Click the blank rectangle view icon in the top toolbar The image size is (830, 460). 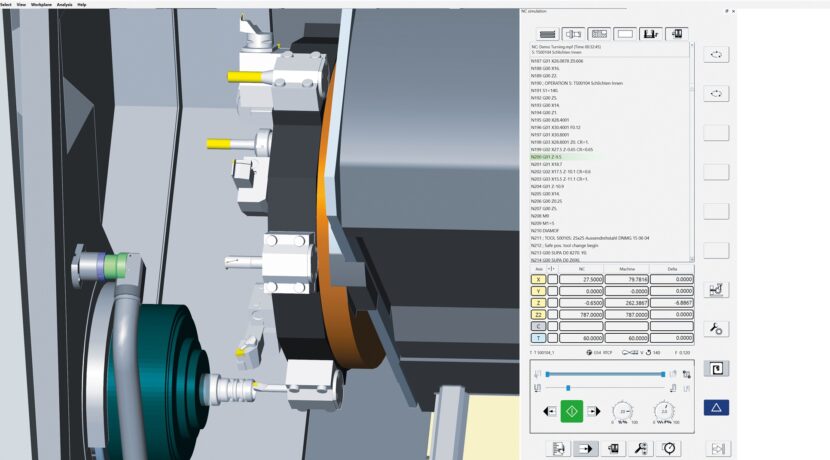click(625, 34)
